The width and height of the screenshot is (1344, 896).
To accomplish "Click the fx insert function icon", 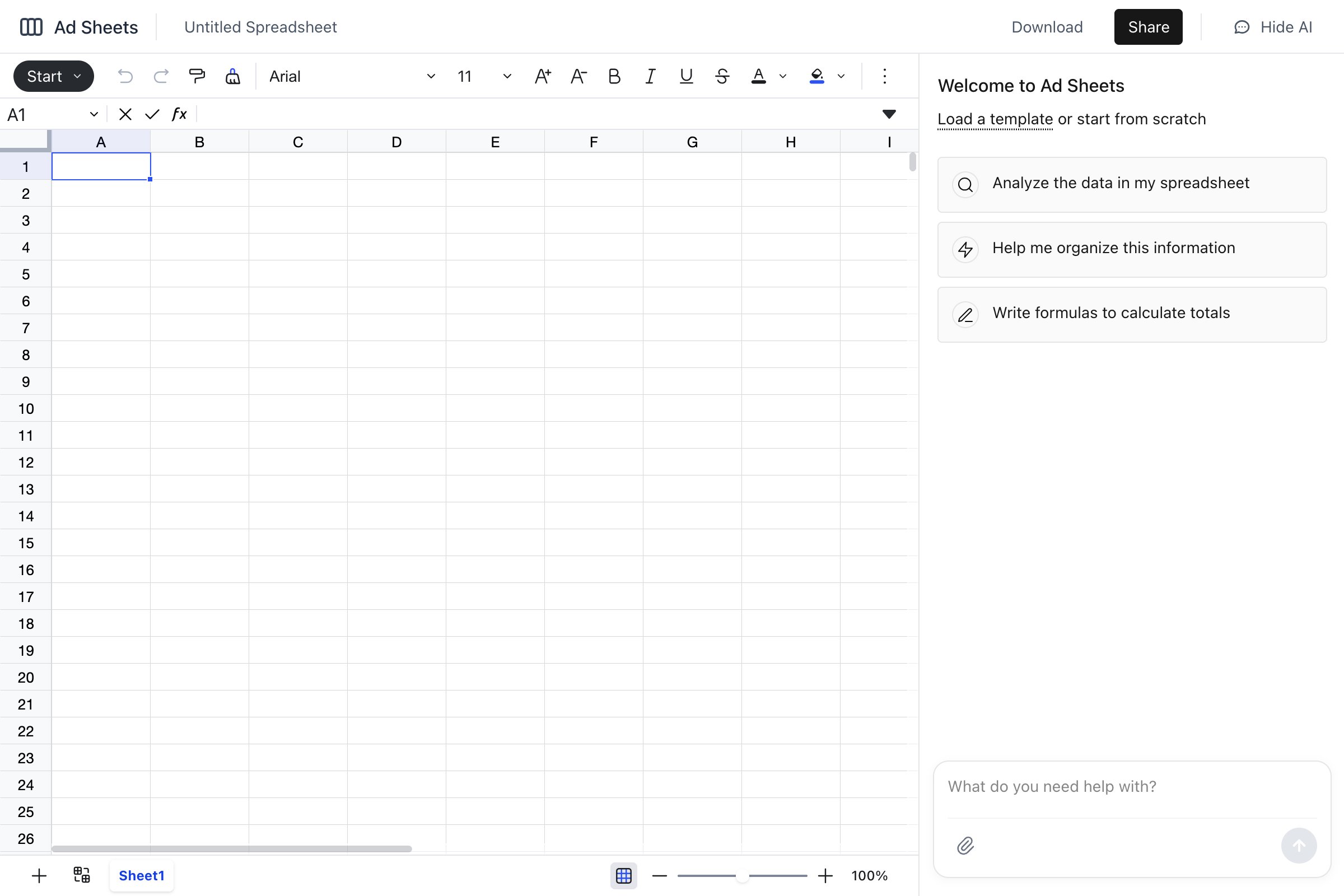I will click(179, 114).
